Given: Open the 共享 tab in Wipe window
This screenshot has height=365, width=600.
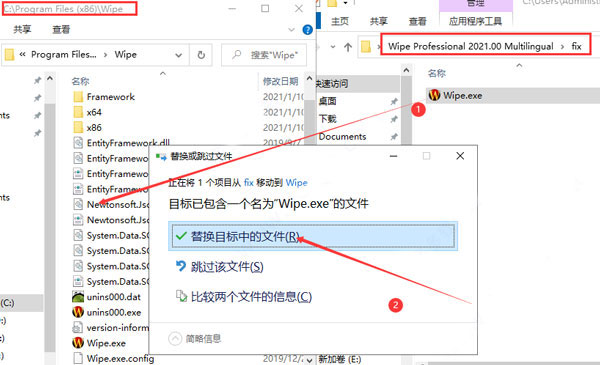Looking at the screenshot, I should point(22,29).
